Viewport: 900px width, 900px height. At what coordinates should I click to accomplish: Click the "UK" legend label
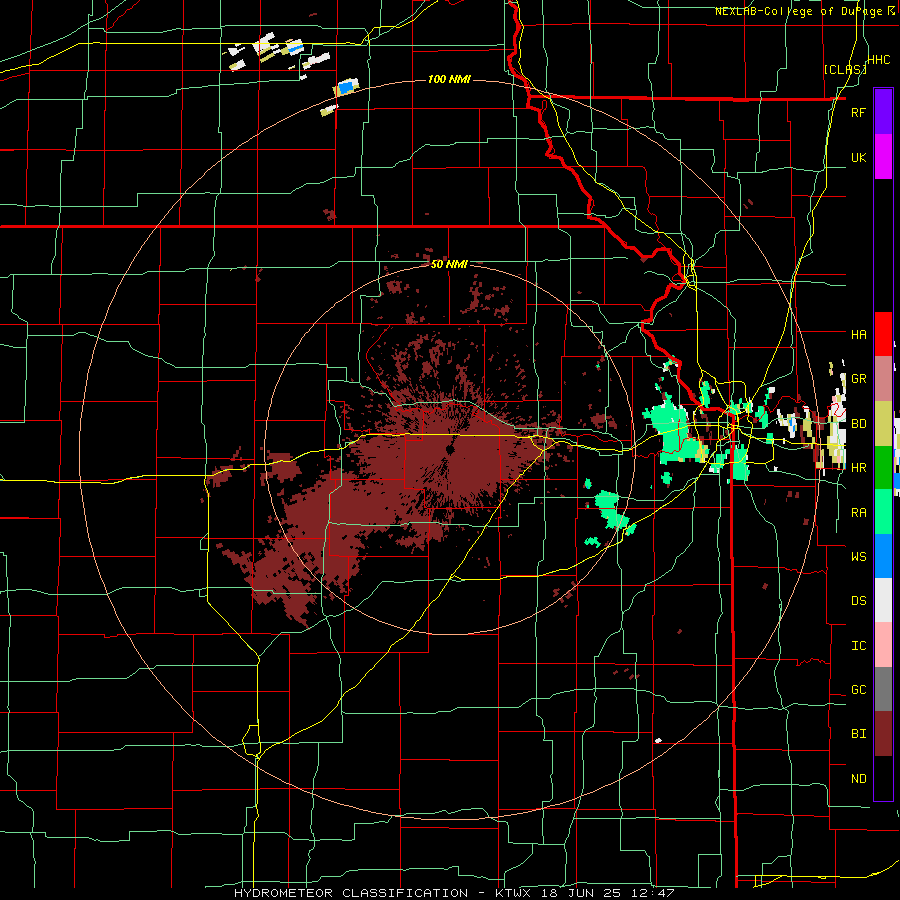point(858,157)
